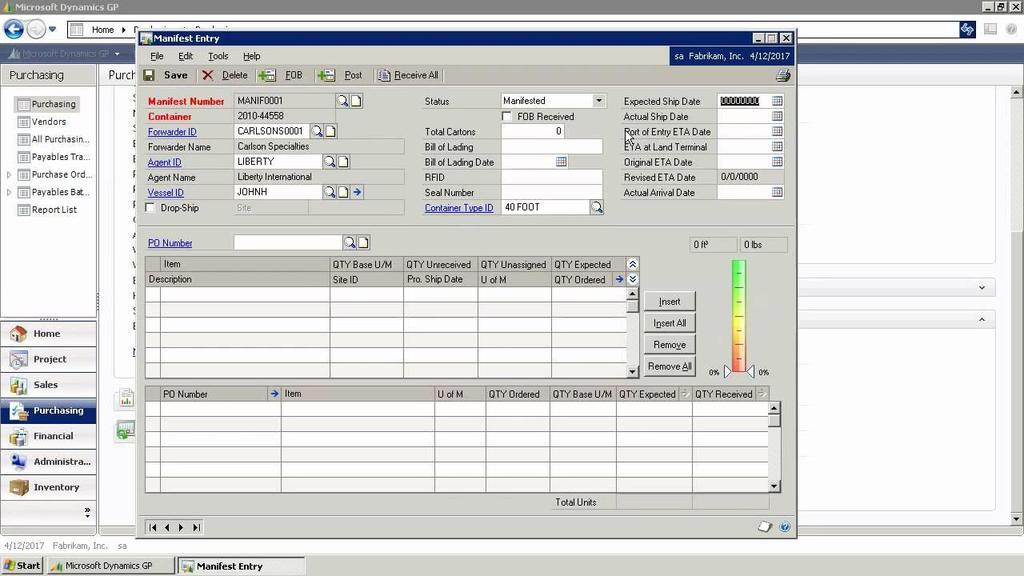
Task: Open calendar for Actual Arrival Date
Action: click(x=776, y=192)
